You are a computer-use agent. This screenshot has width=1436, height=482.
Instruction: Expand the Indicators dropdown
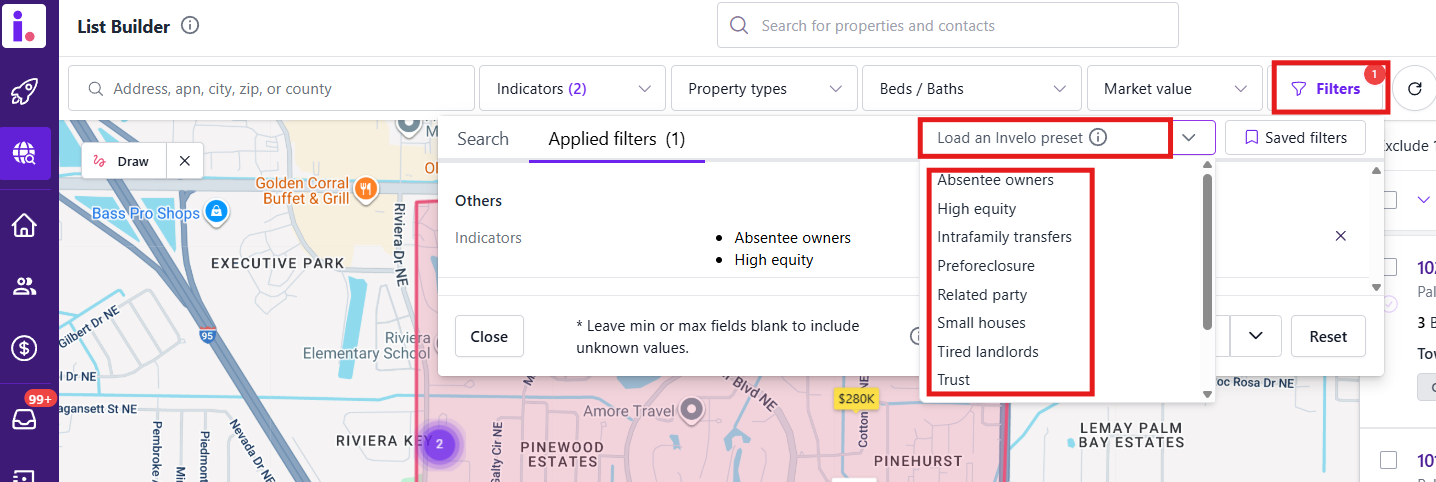click(572, 89)
